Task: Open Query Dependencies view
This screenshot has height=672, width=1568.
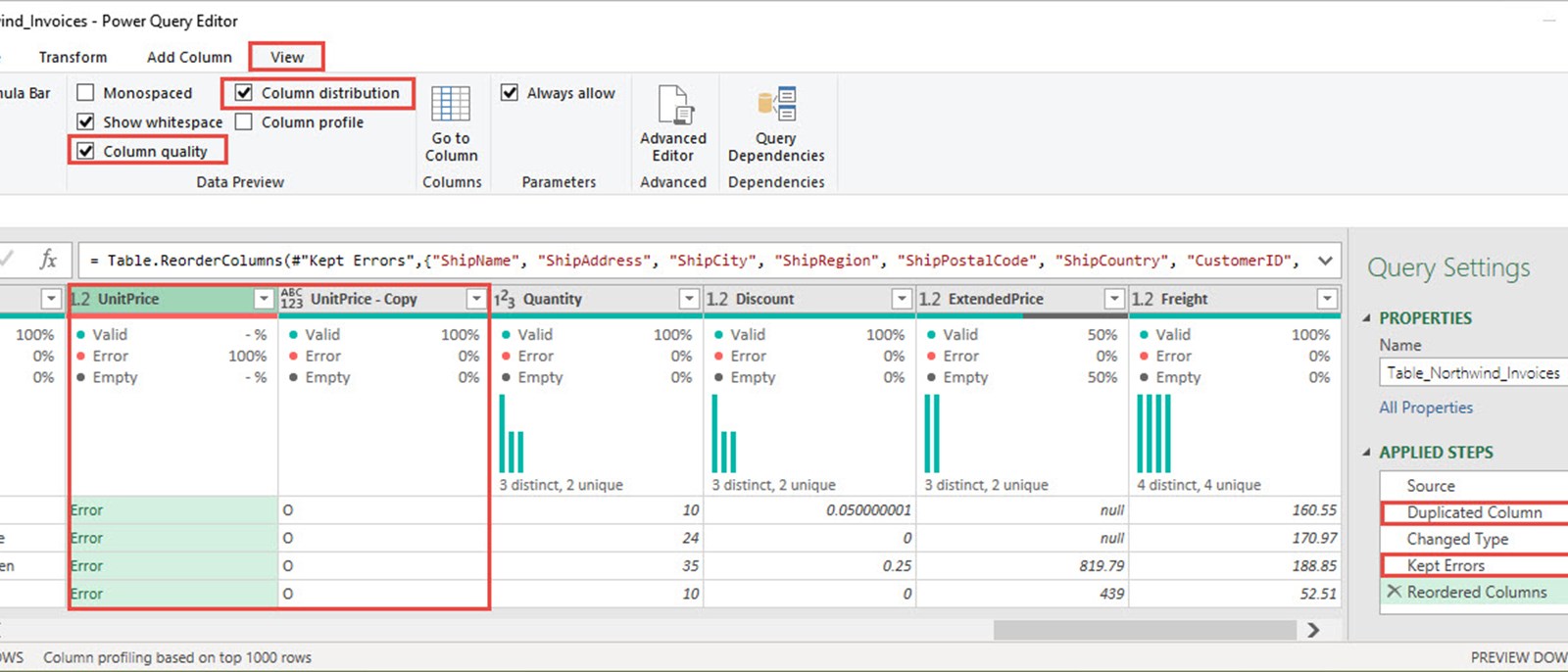Action: pyautogui.click(x=776, y=104)
